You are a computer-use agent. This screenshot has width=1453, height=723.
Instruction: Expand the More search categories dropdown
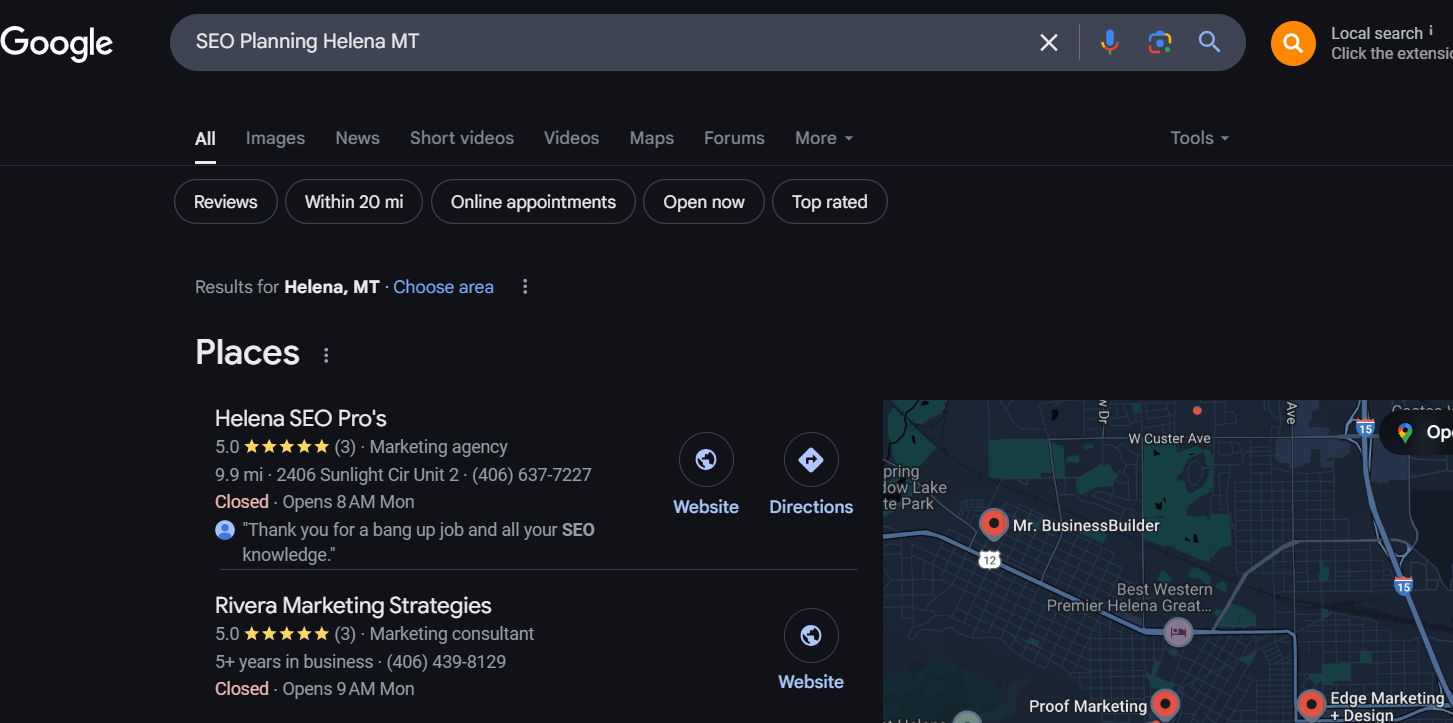[x=824, y=138]
